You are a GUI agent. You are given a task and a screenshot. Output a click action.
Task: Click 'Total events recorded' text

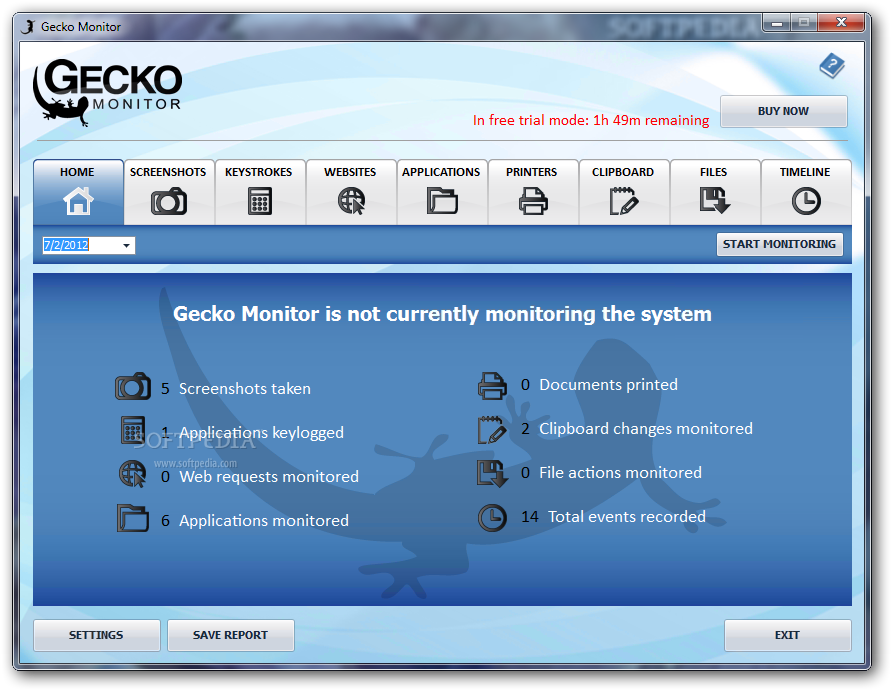[x=627, y=516]
